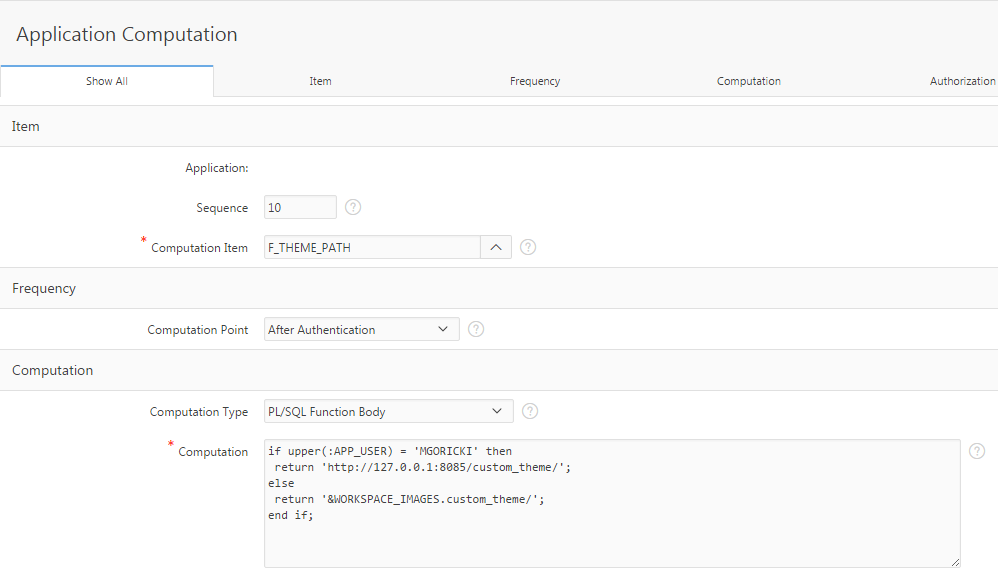The height and width of the screenshot is (577, 998).
Task: Open the Computation Point dropdown
Action: click(443, 328)
